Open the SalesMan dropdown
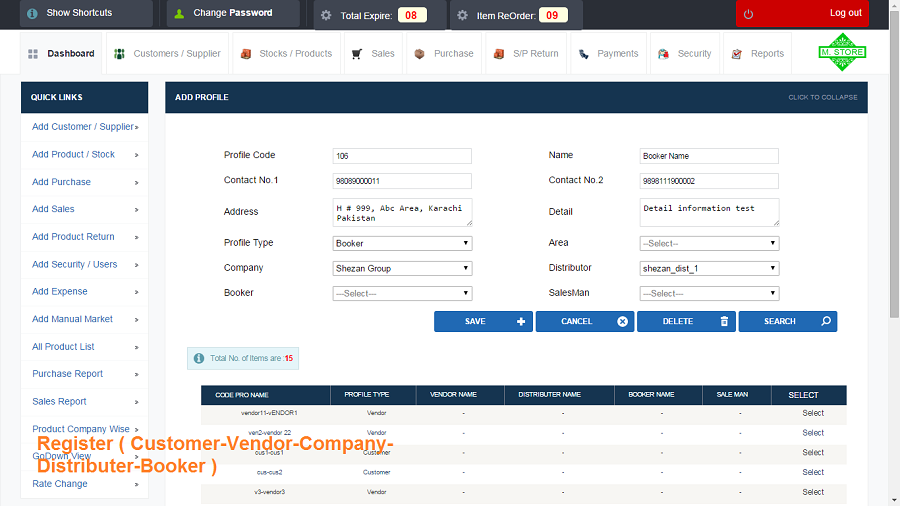 [x=709, y=293]
